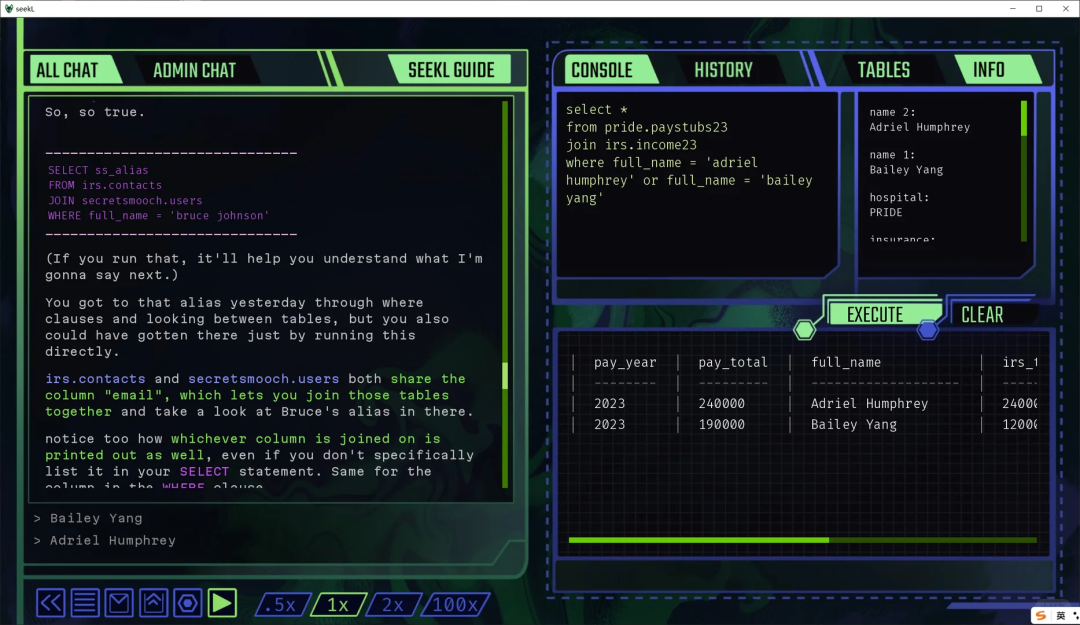Click the pay_total column header
The width and height of the screenshot is (1080, 625).
pyautogui.click(x=732, y=362)
